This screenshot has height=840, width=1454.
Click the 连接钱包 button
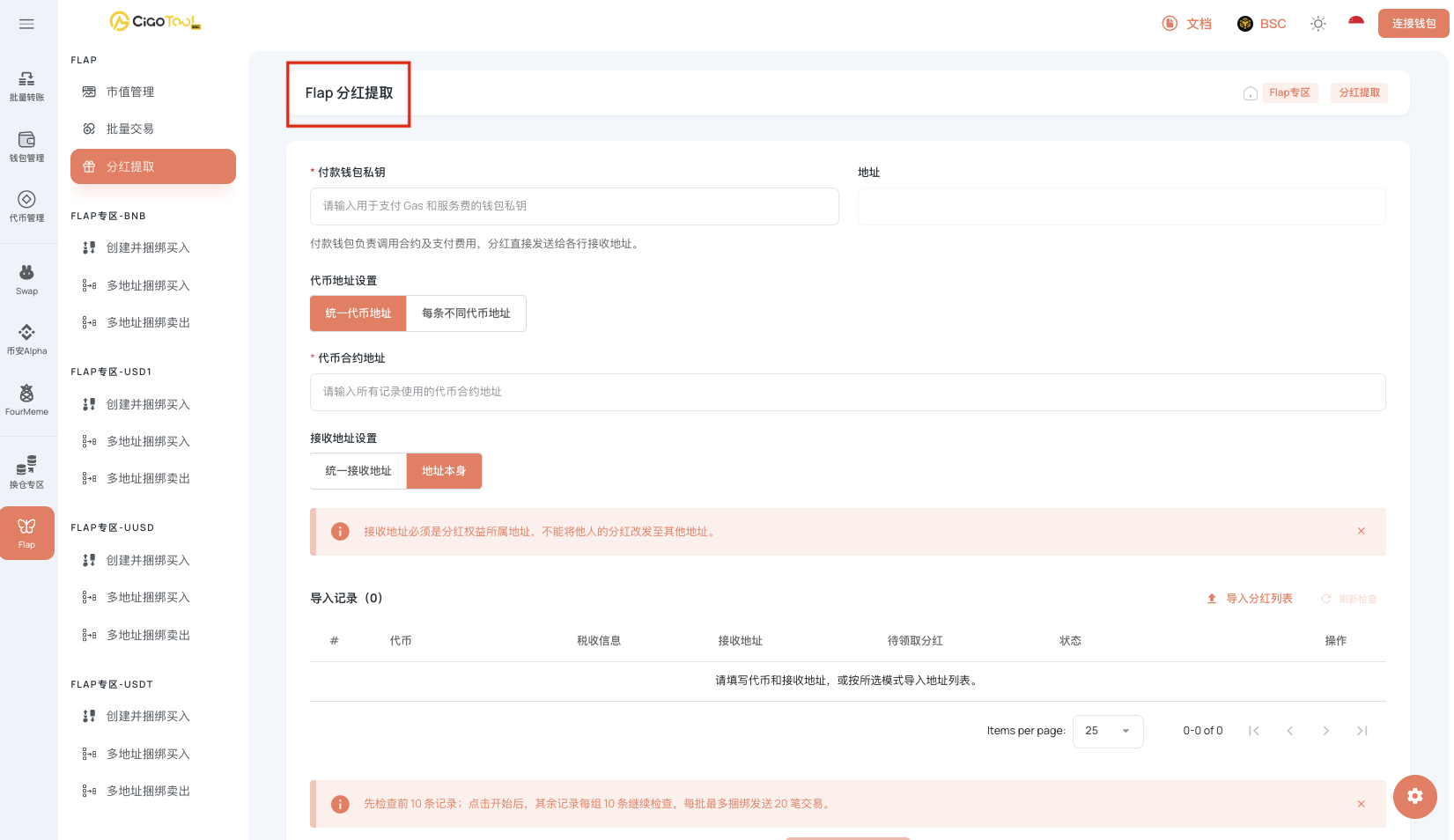(1413, 24)
